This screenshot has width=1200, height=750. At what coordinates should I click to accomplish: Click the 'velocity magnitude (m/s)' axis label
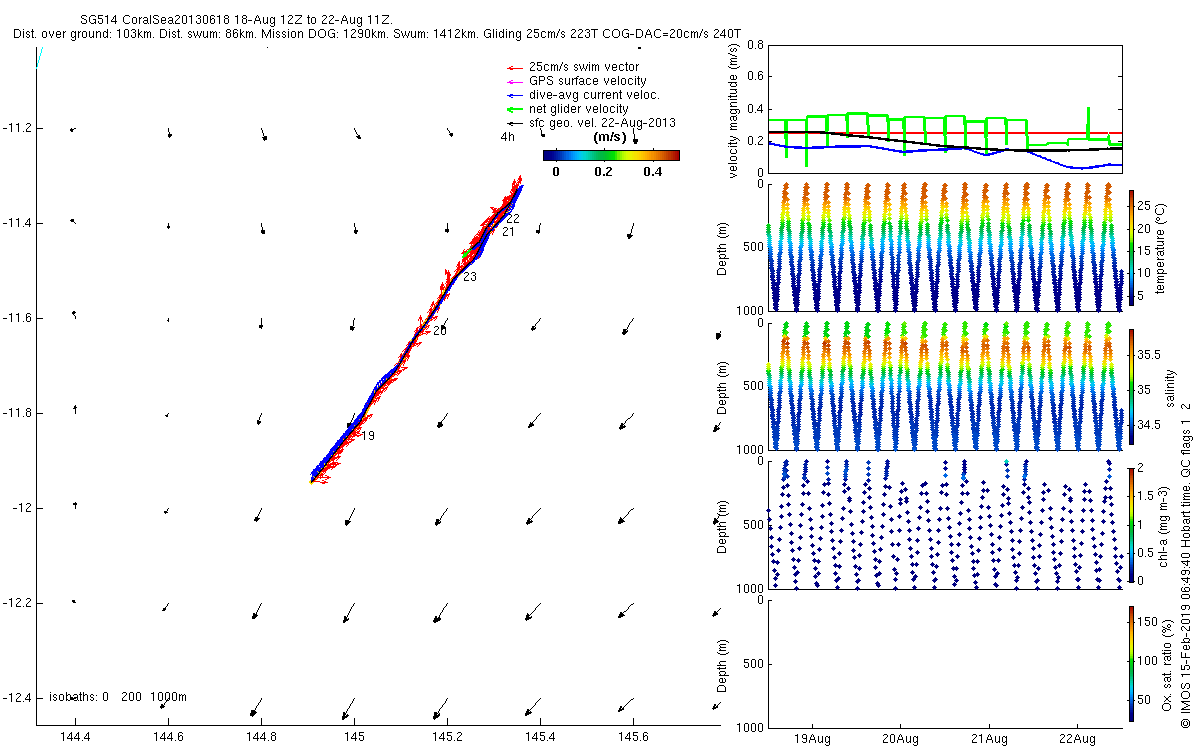(x=735, y=110)
